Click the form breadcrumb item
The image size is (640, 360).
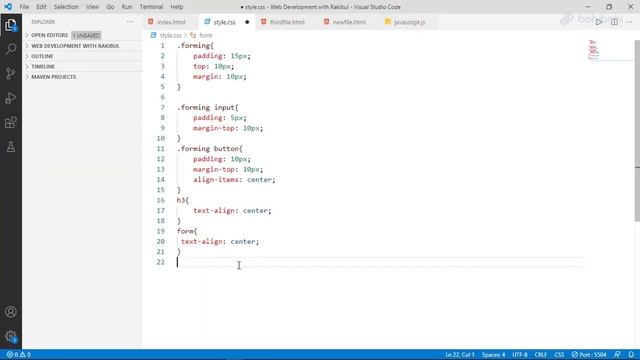(205, 36)
